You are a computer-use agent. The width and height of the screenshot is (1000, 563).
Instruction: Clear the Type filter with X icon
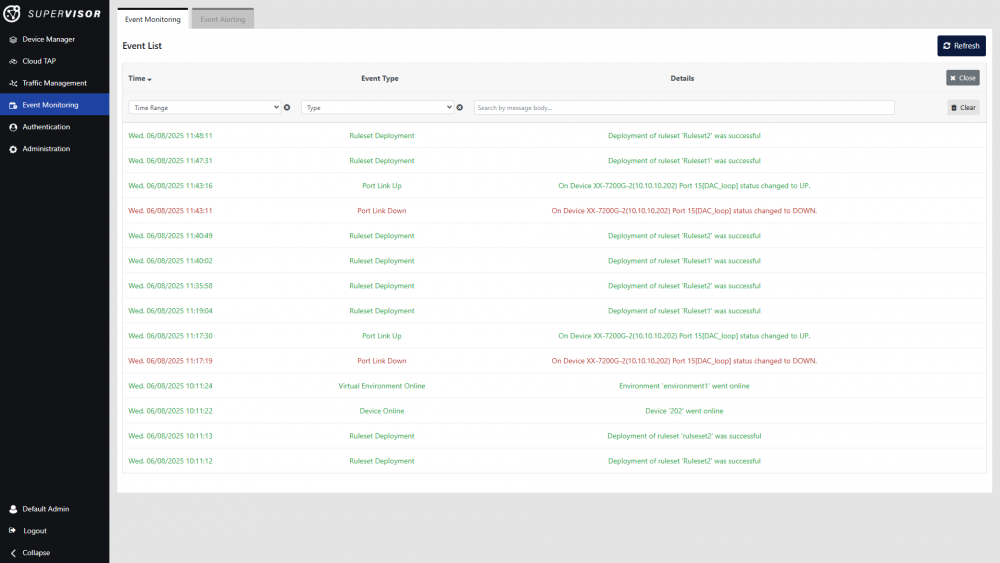coord(460,107)
